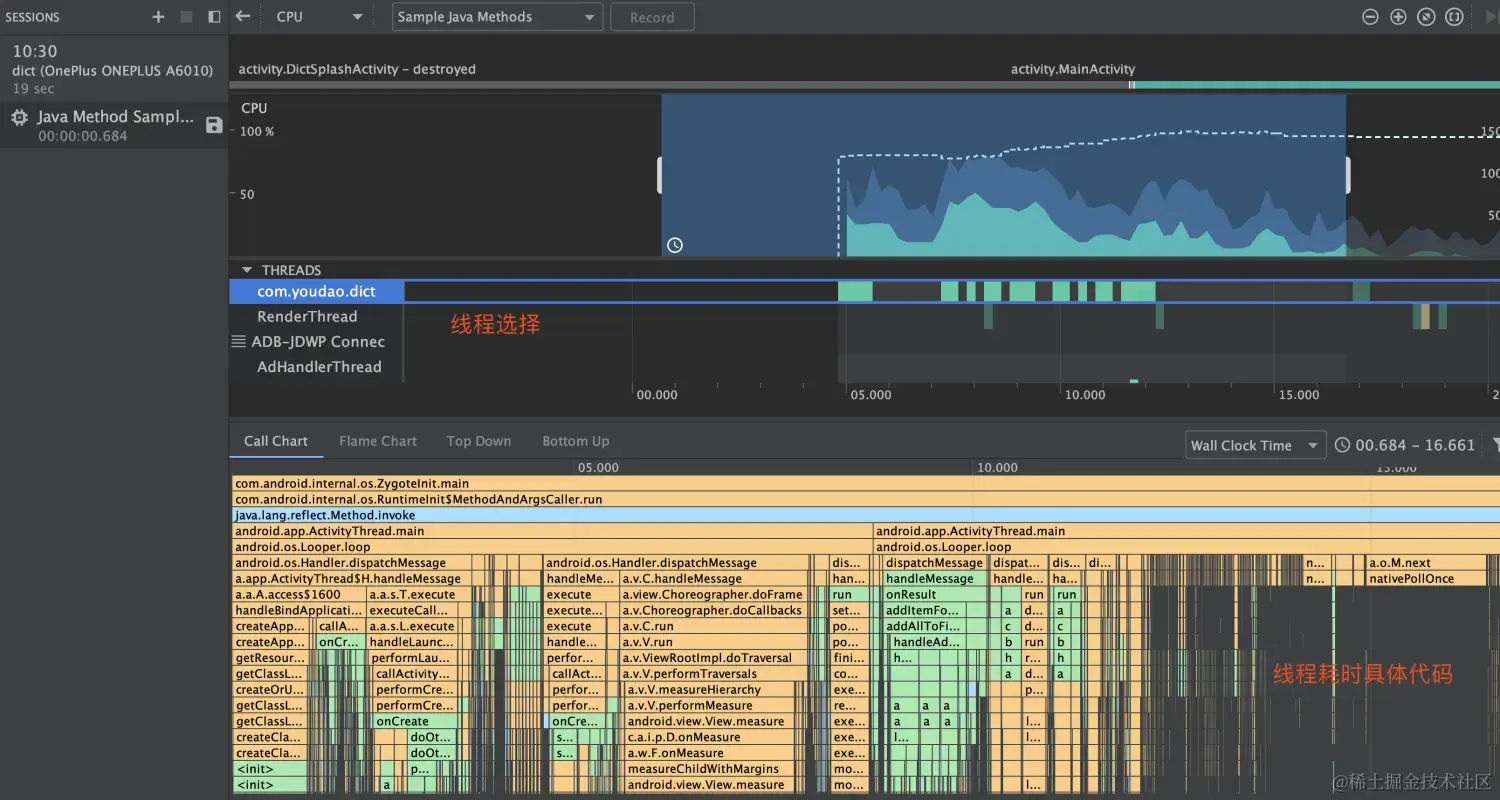
Task: Reset zoom with the diagonal arrow icon
Action: pos(1426,17)
